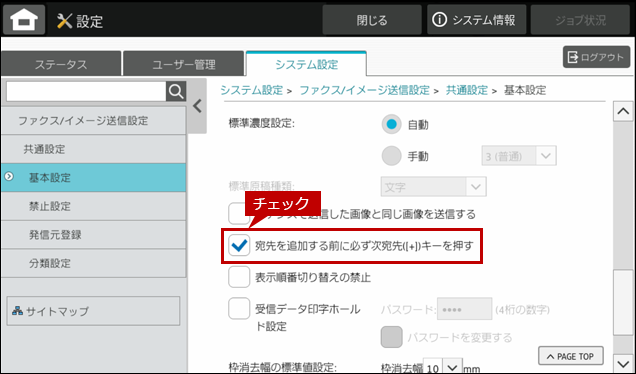
Task: Jump up with PAGE TOP button
Action: pyautogui.click(x=571, y=356)
